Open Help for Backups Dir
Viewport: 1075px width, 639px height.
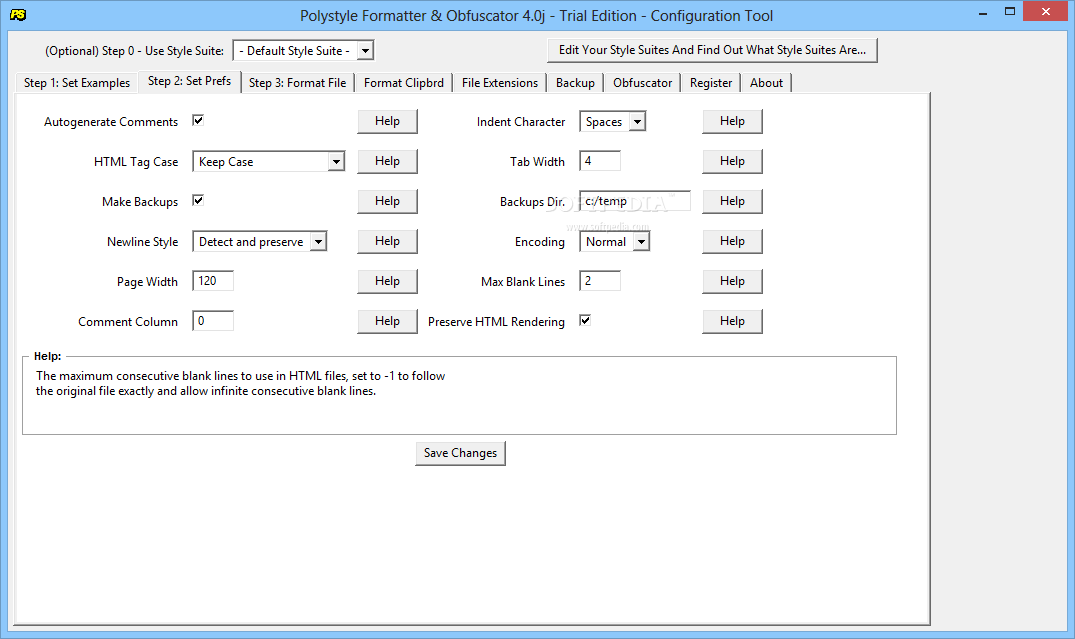732,201
